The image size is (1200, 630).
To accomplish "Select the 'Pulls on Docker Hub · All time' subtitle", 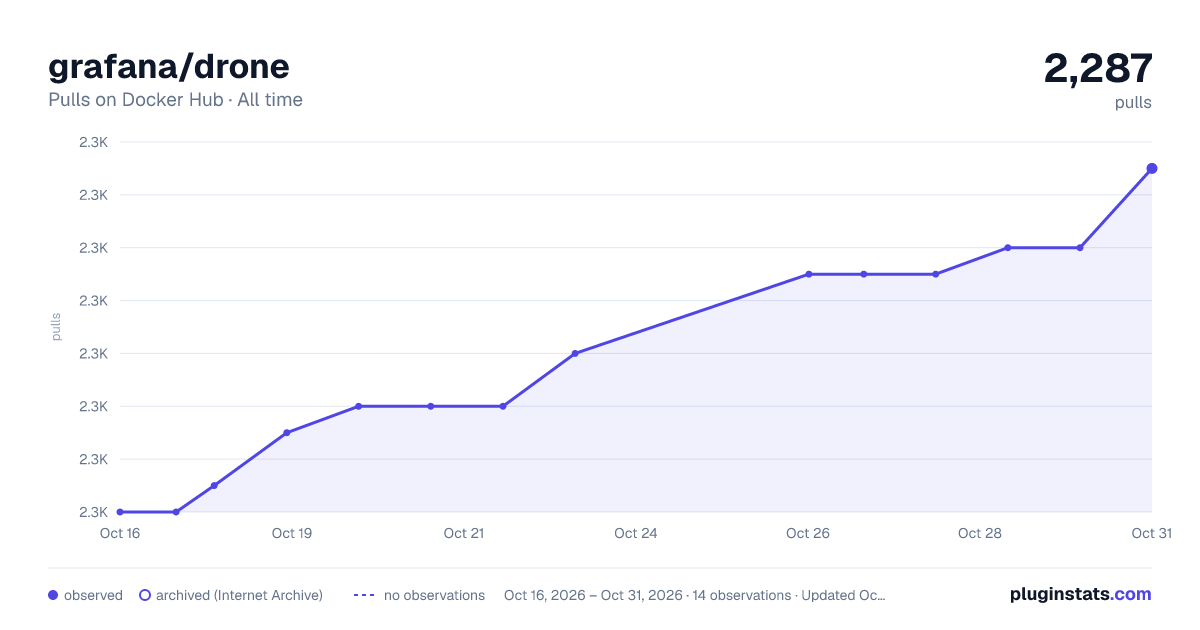I will (175, 100).
